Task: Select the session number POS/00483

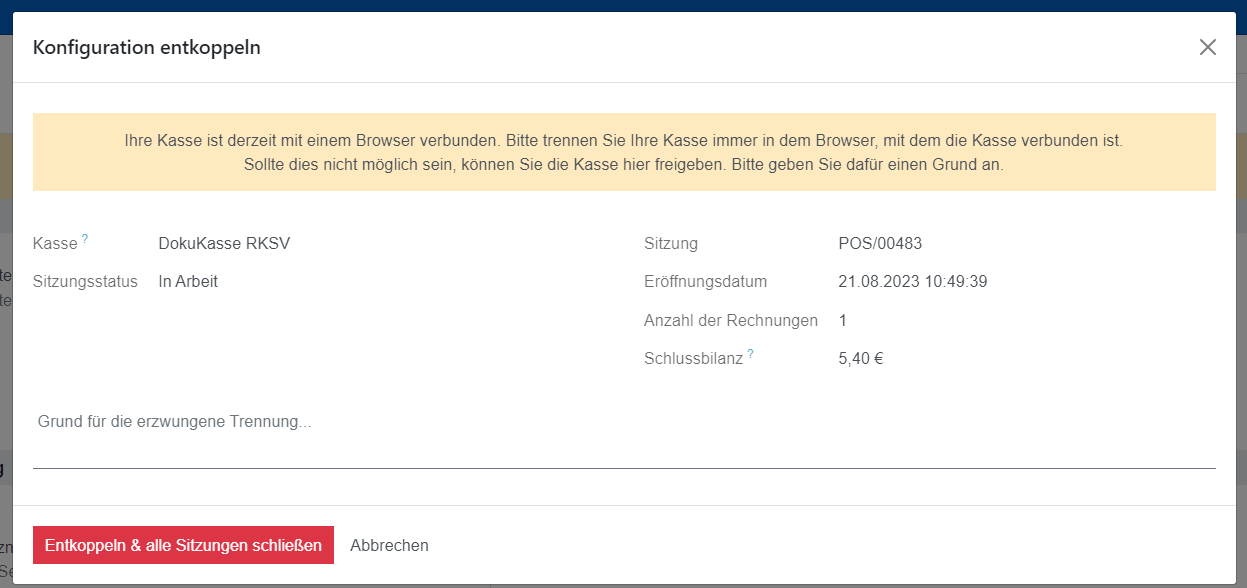Action: (x=879, y=243)
